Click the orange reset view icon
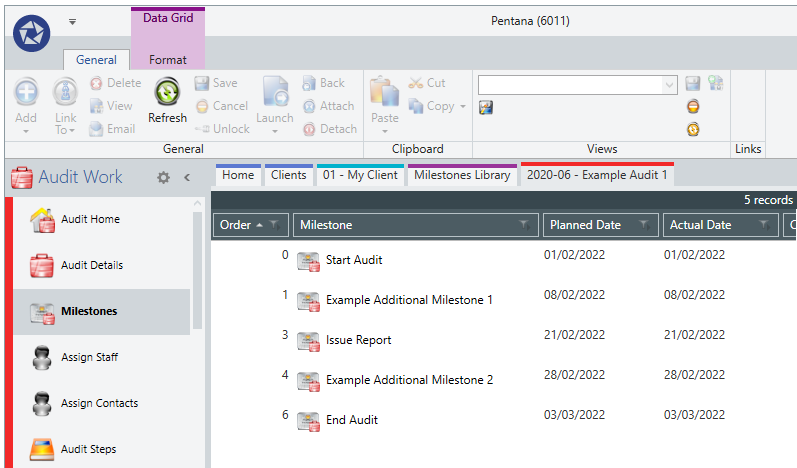 [x=693, y=129]
